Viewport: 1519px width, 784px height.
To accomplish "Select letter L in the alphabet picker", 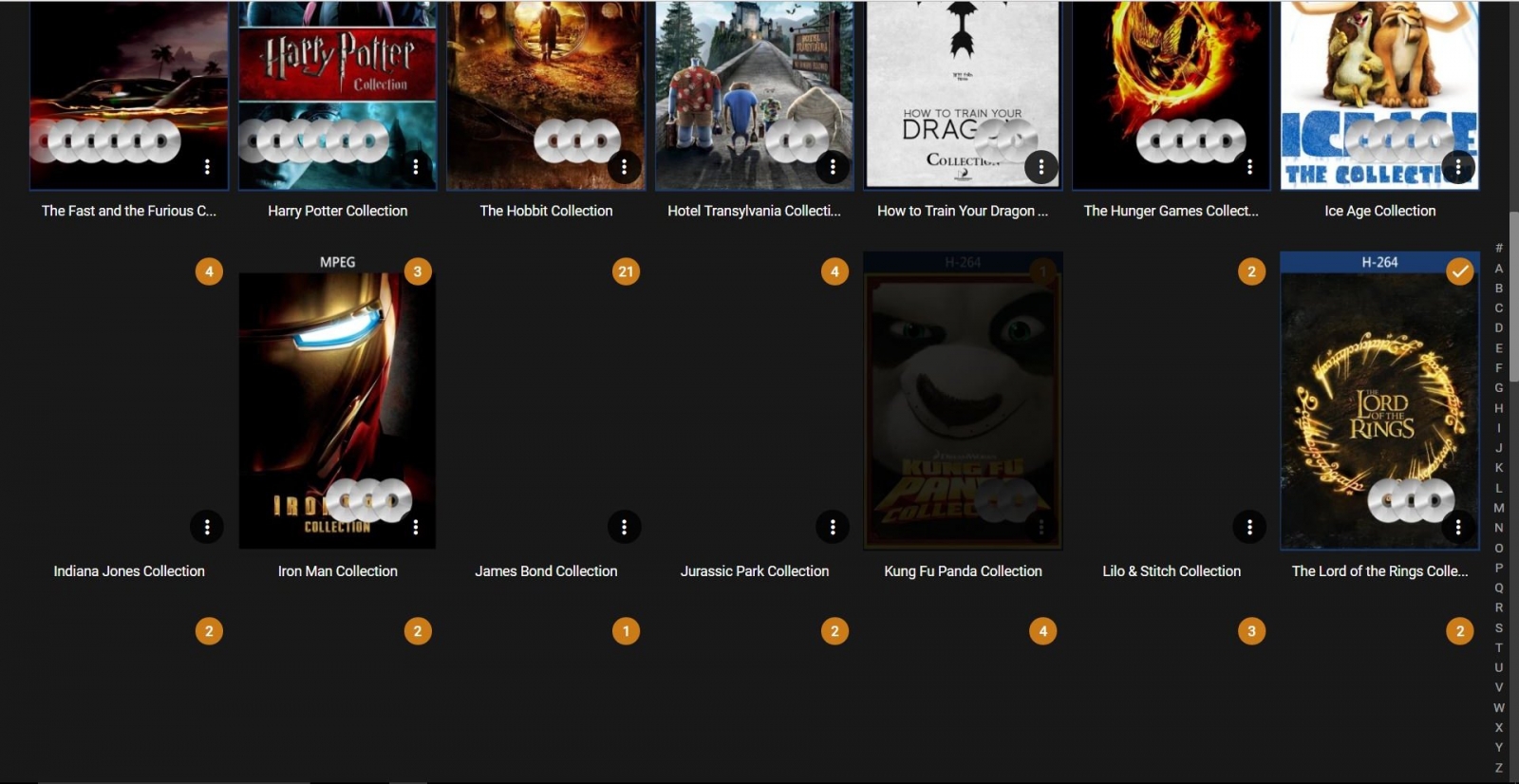I will [x=1499, y=488].
